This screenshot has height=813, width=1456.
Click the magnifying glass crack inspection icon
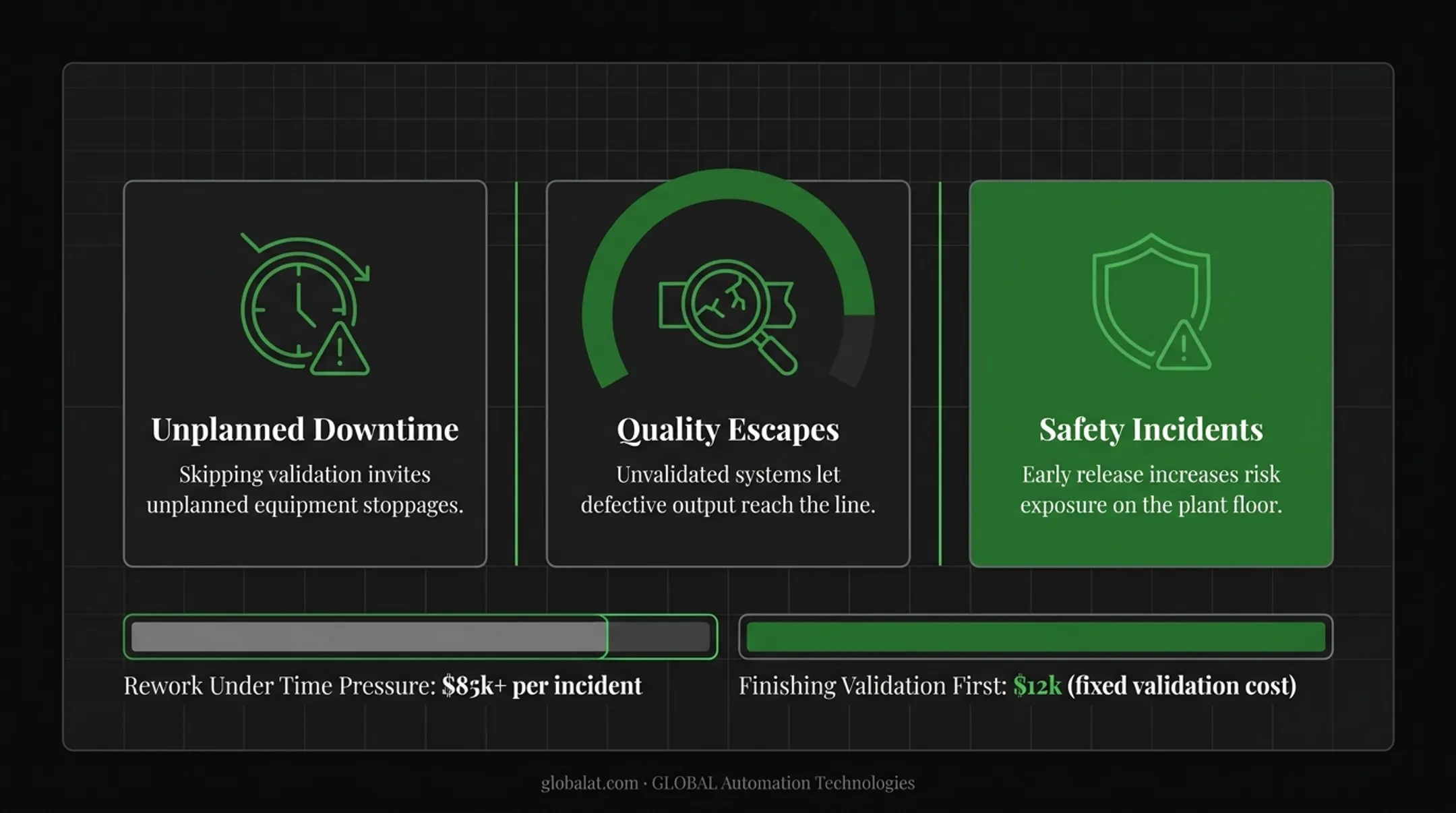(x=728, y=317)
